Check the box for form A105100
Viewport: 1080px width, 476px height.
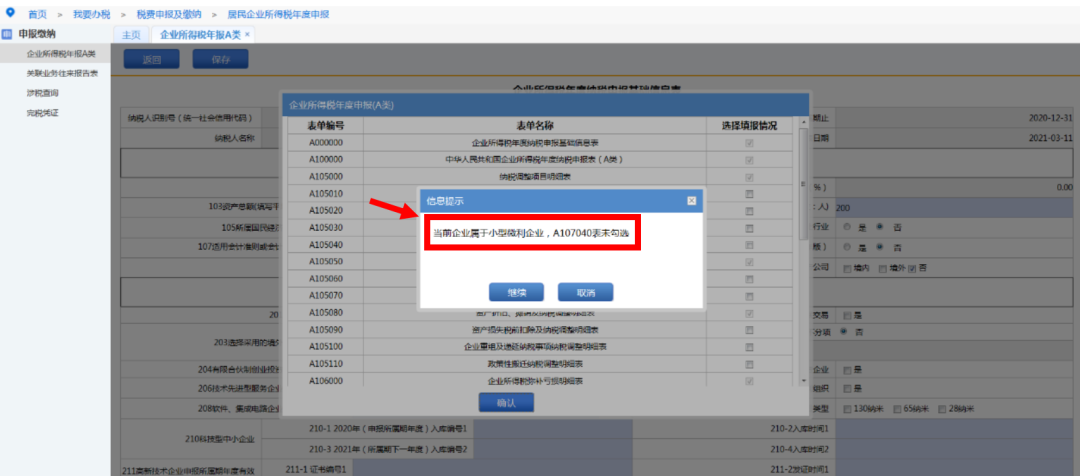pyautogui.click(x=749, y=346)
